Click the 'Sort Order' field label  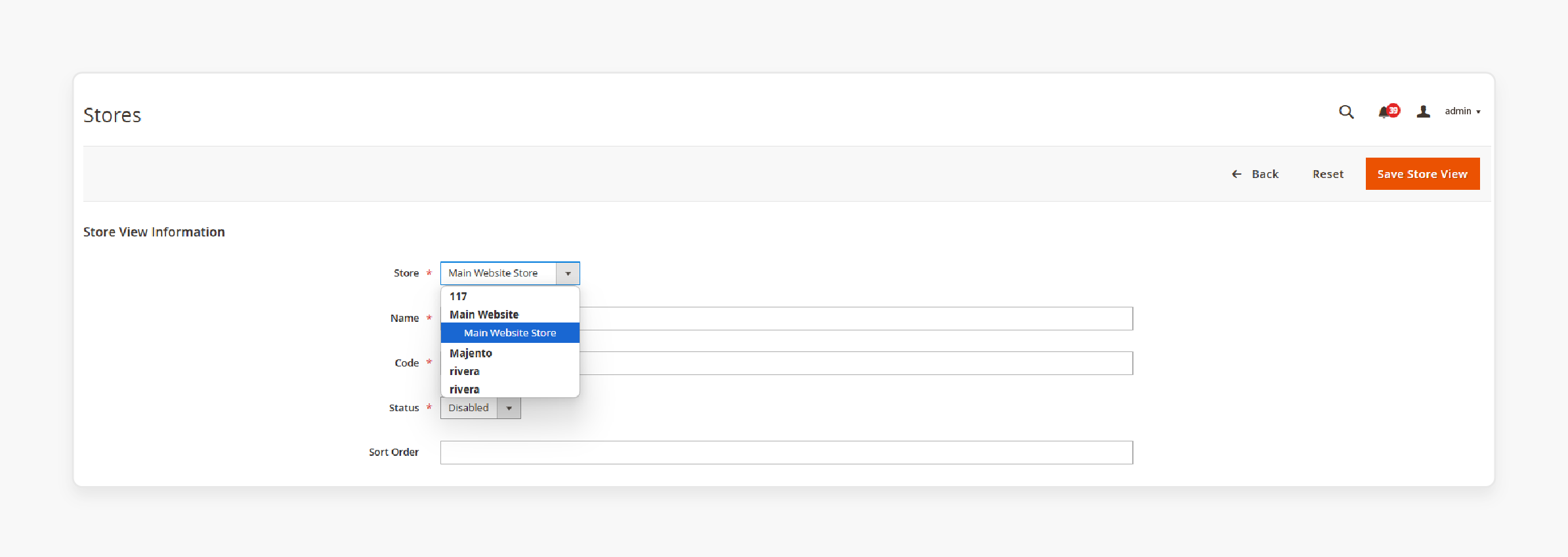(394, 452)
